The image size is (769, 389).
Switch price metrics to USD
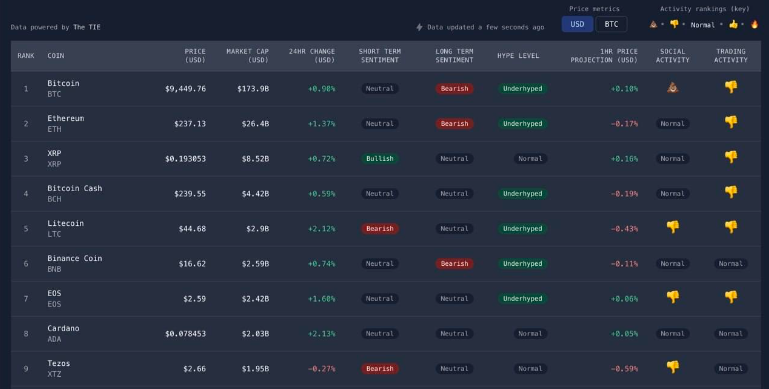pyautogui.click(x=577, y=24)
